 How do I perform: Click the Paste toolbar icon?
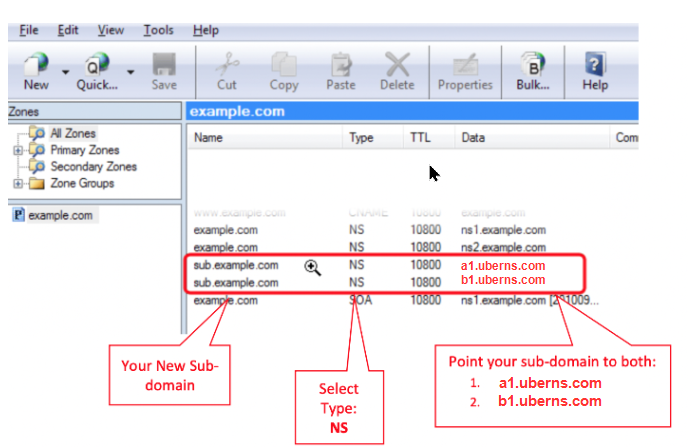click(341, 65)
